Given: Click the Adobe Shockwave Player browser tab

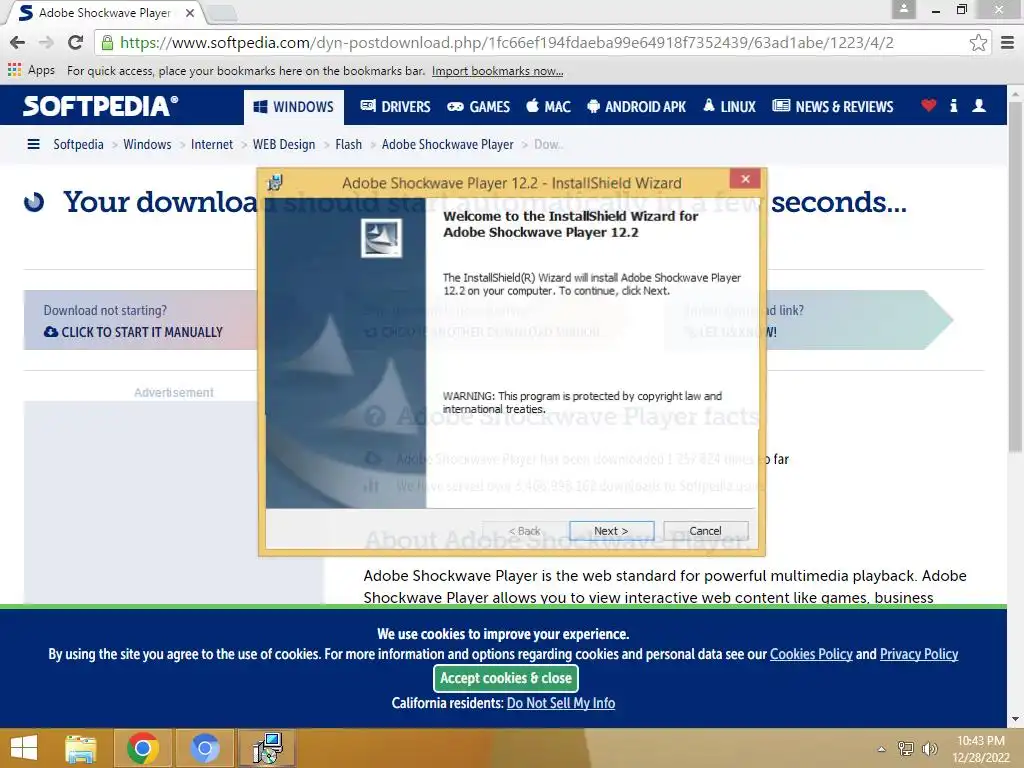Looking at the screenshot, I should coord(104,12).
